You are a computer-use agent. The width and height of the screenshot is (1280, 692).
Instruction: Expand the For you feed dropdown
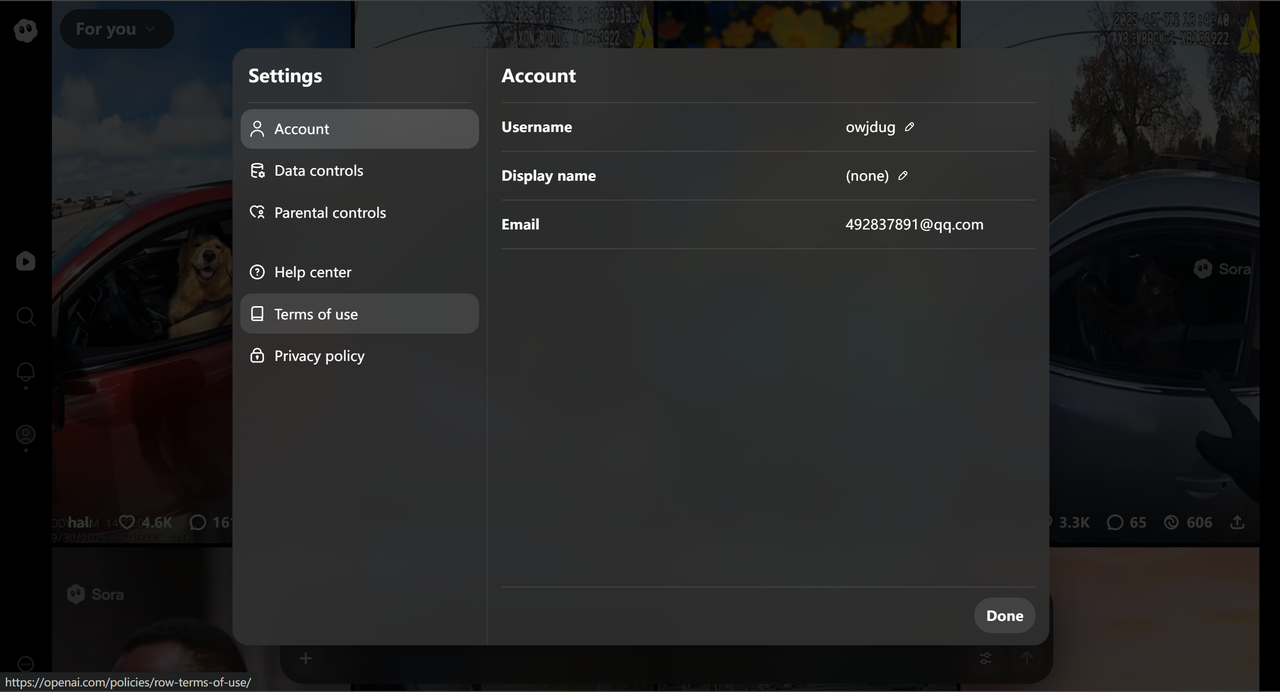pos(116,29)
